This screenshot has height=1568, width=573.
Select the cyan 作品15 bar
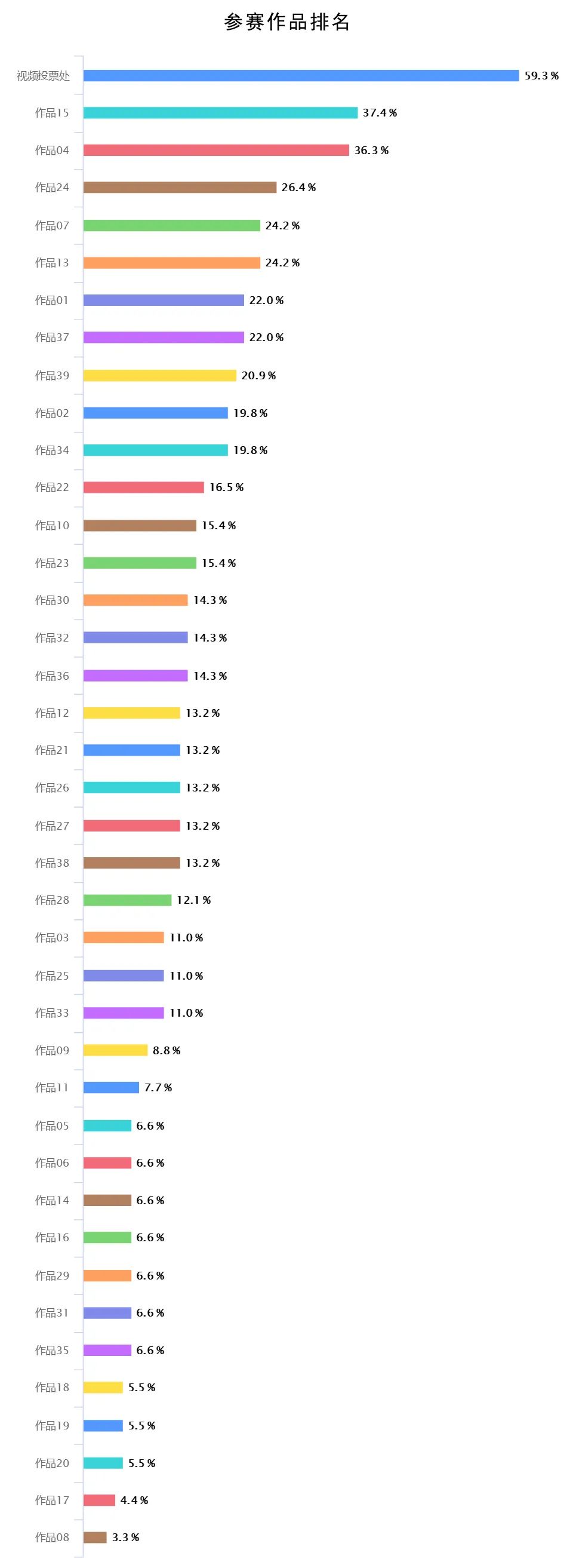(220, 113)
